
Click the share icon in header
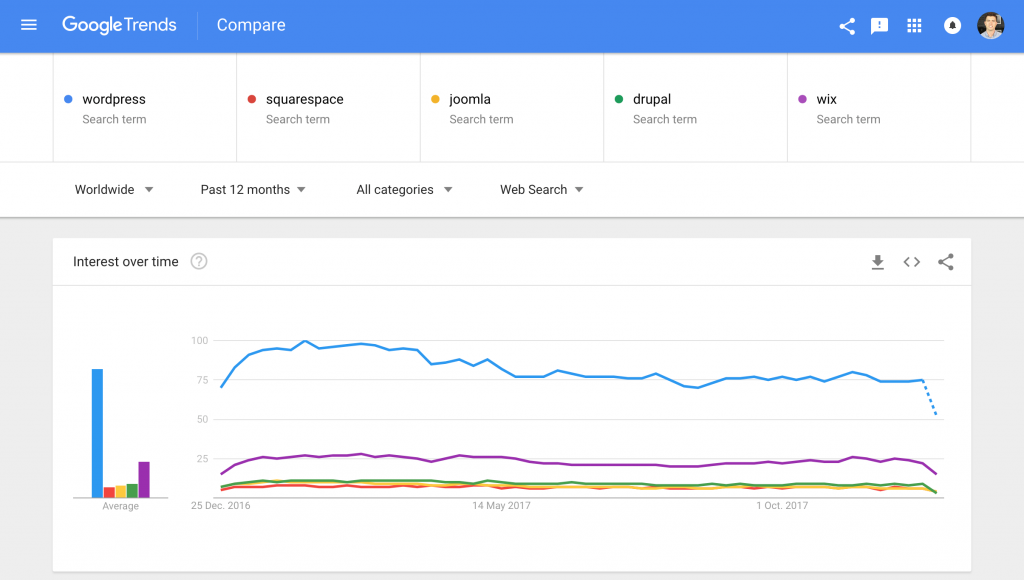847,26
